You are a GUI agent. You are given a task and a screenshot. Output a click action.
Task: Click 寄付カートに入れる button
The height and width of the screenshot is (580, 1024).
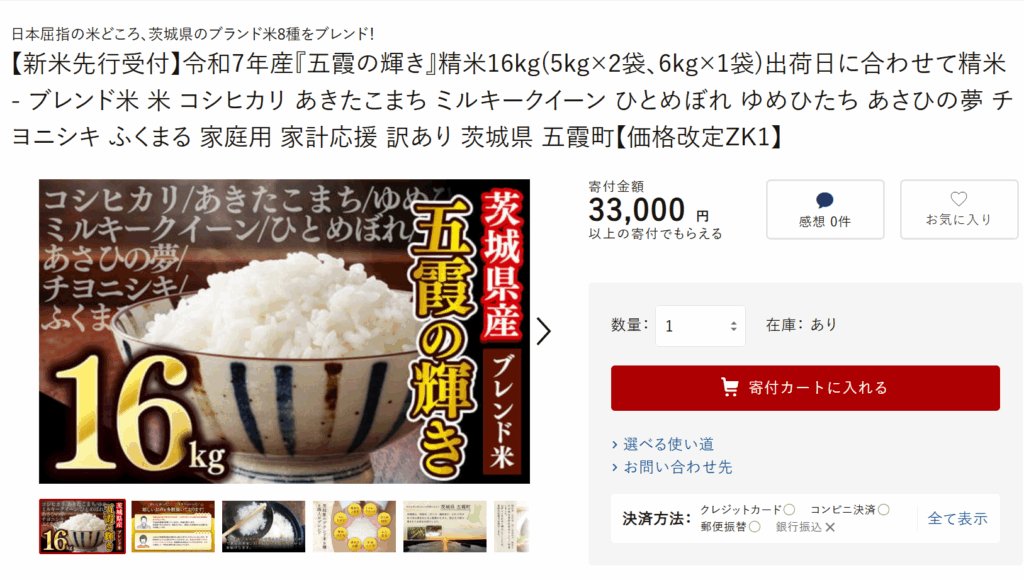click(805, 388)
